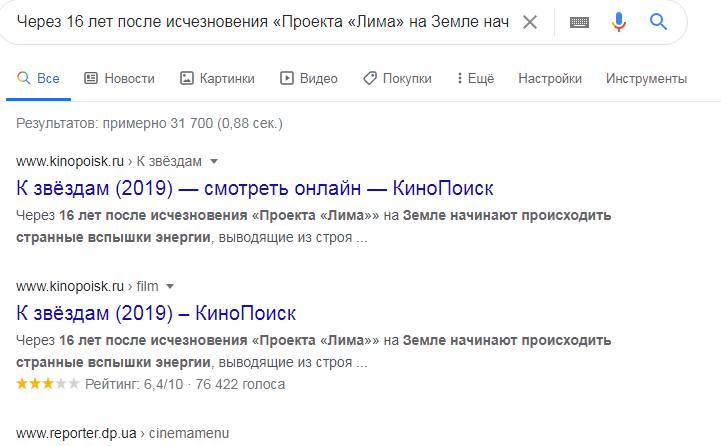Click the blue magnifier search icon
Screen dimensions: 721x446
658,22
